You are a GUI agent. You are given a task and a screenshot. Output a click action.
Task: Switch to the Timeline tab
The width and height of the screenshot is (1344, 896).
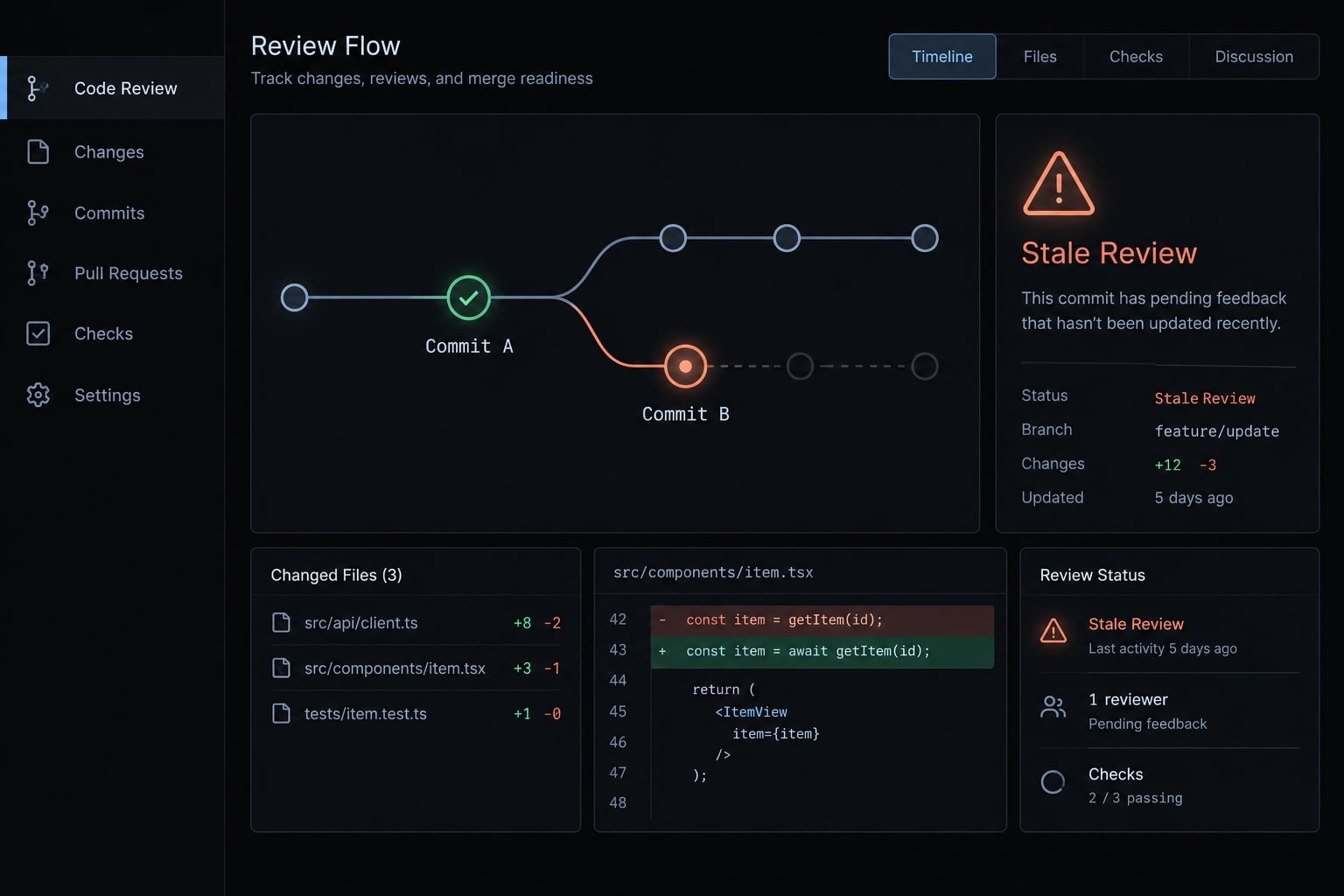point(942,57)
